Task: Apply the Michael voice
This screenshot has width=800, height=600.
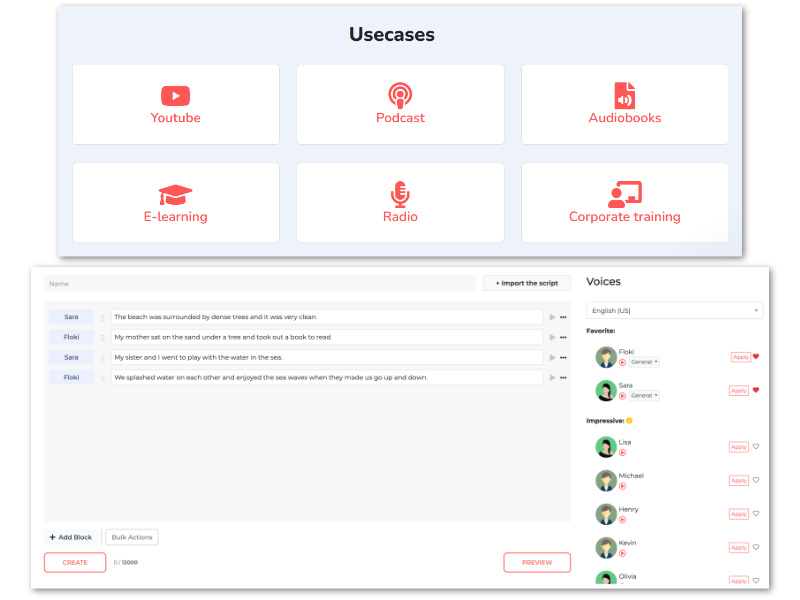Action: click(739, 481)
